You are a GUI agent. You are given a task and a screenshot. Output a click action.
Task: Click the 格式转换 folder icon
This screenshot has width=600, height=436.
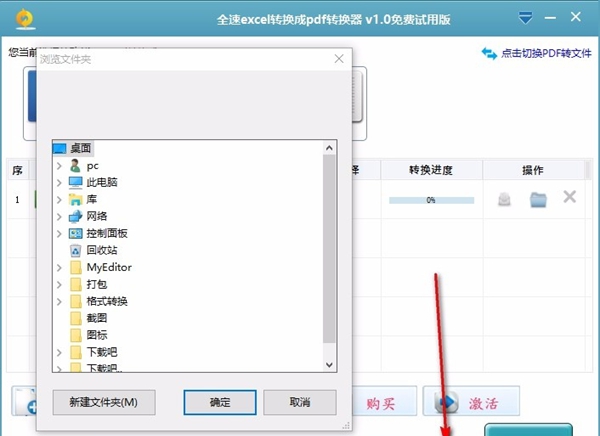pyautogui.click(x=76, y=301)
